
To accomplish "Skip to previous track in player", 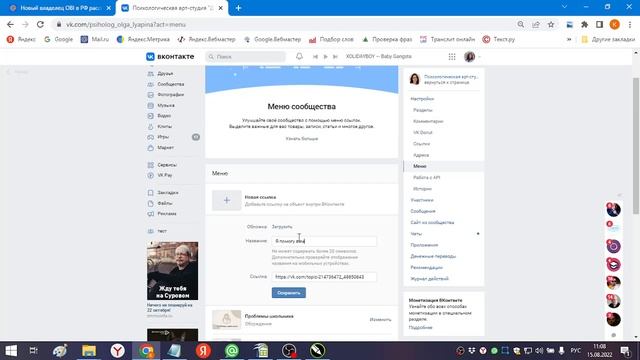I will click(x=315, y=57).
